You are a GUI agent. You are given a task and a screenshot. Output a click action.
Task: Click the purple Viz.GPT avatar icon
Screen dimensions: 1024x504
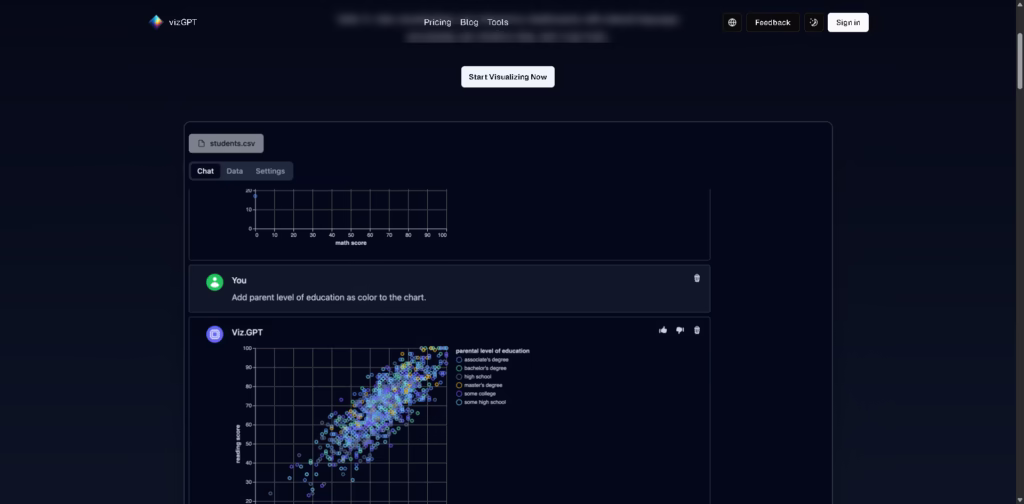tap(214, 334)
